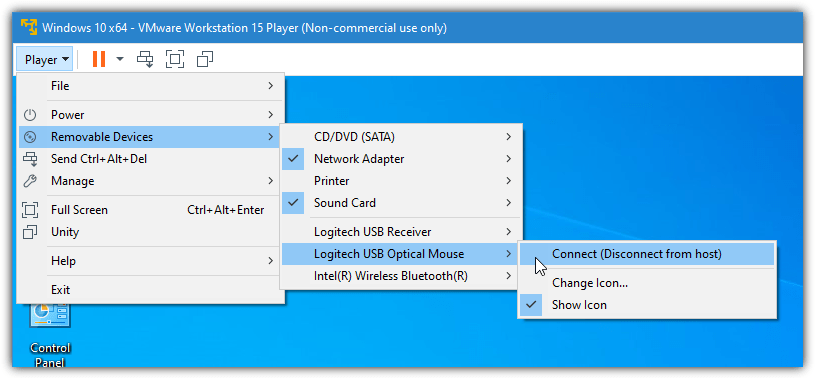Select Logitech USB Optical Mouse entry
Image resolution: width=815 pixels, height=378 pixels.
pos(401,254)
